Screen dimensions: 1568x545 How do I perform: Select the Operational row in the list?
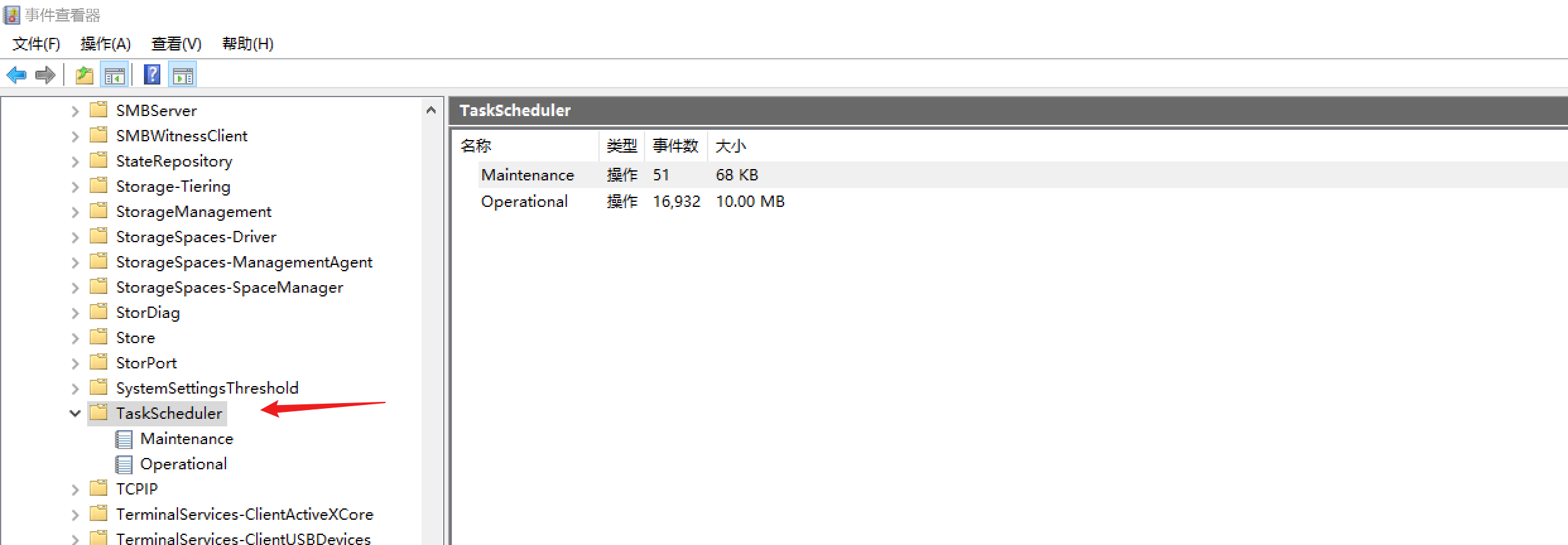(x=524, y=201)
